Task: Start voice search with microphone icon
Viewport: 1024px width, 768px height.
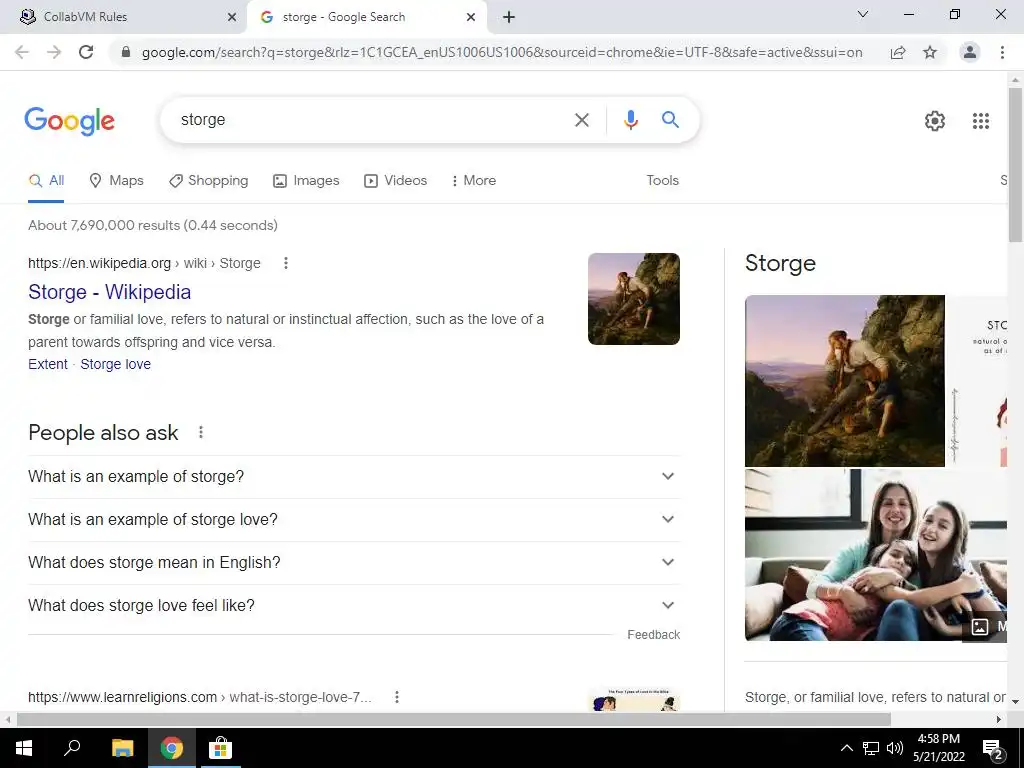Action: (x=630, y=120)
